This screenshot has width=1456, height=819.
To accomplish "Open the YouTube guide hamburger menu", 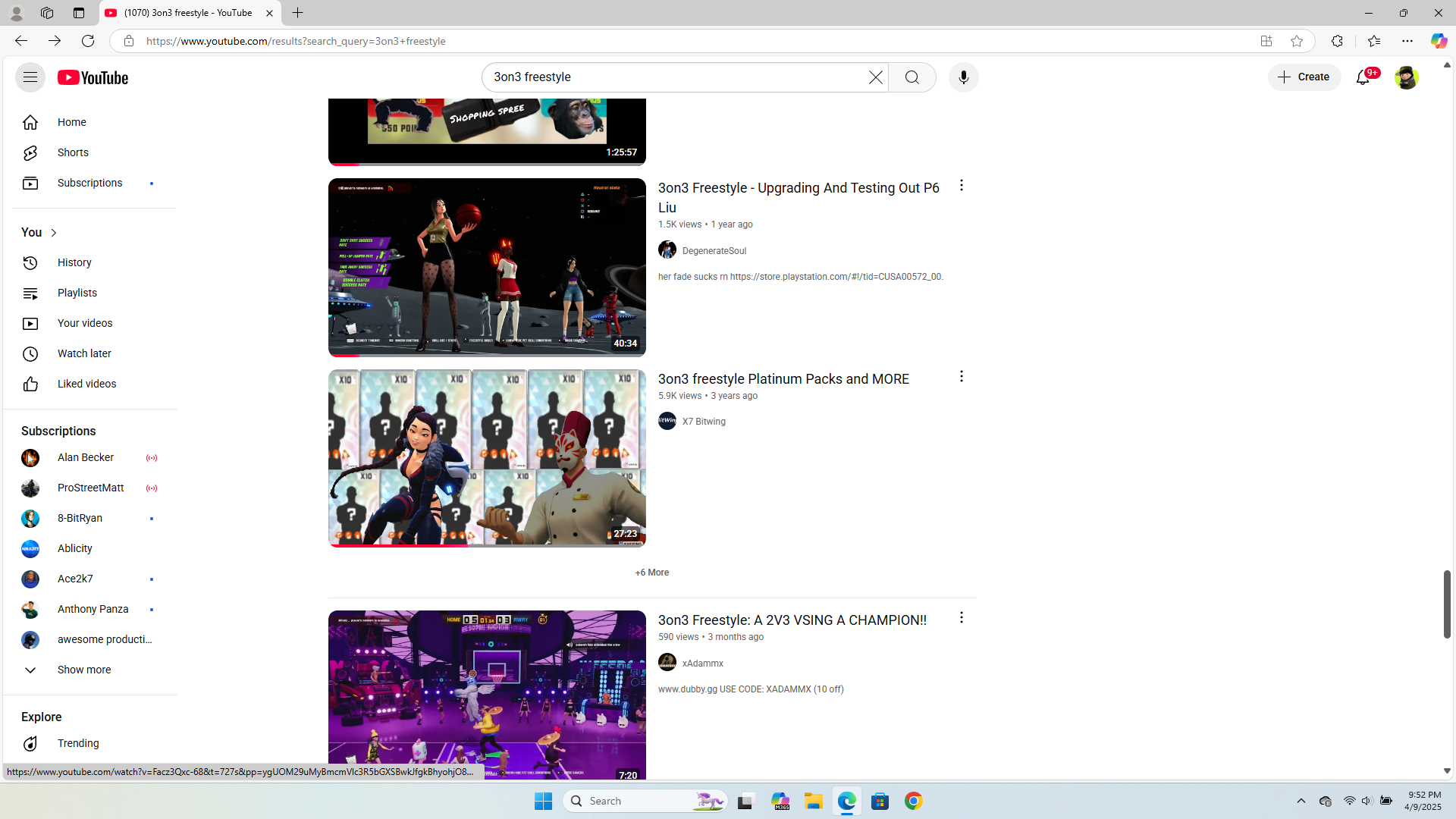I will [30, 77].
